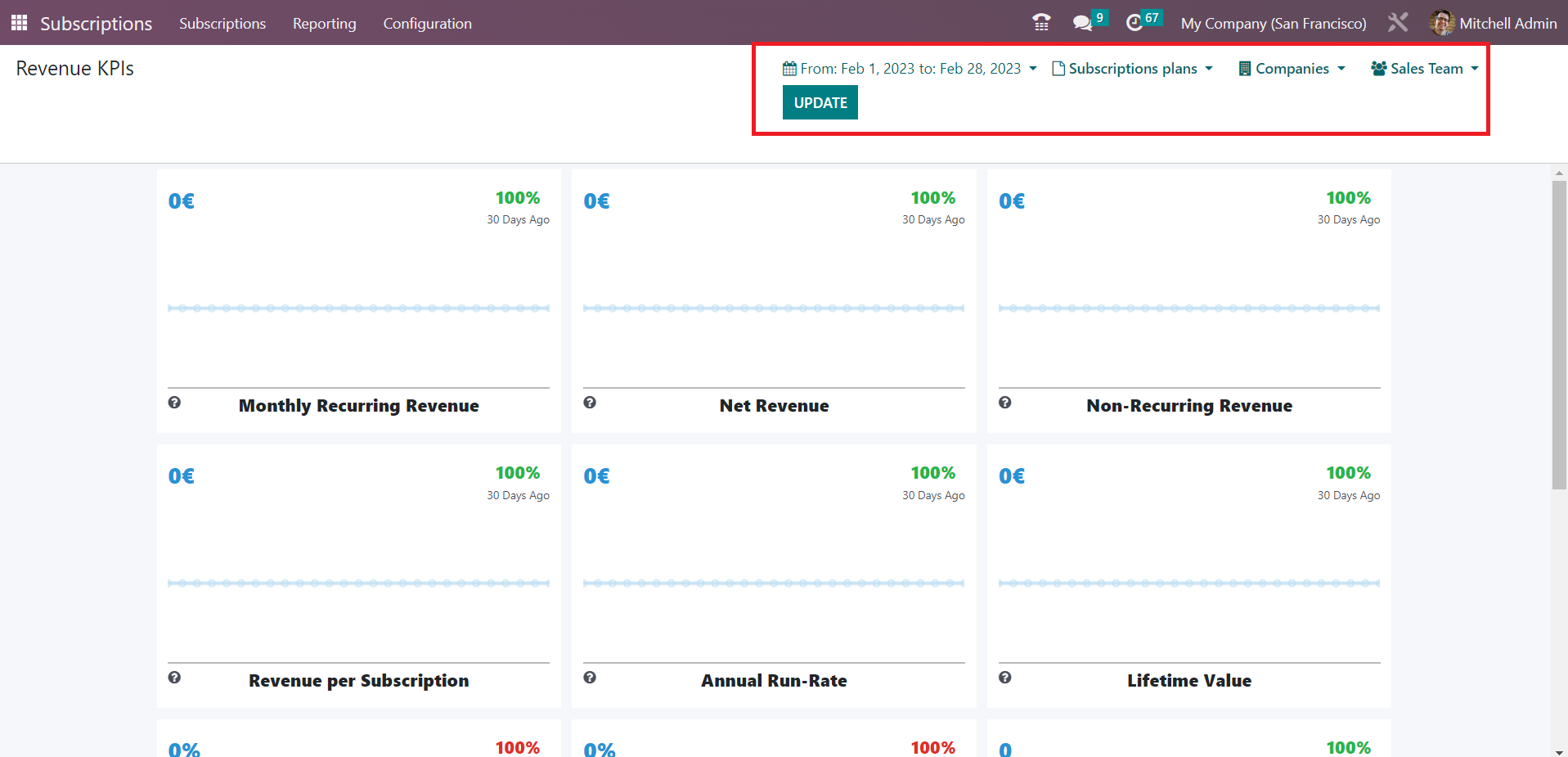Show help tooltip for Lifetime Value
The width and height of the screenshot is (1568, 757).
[1005, 678]
